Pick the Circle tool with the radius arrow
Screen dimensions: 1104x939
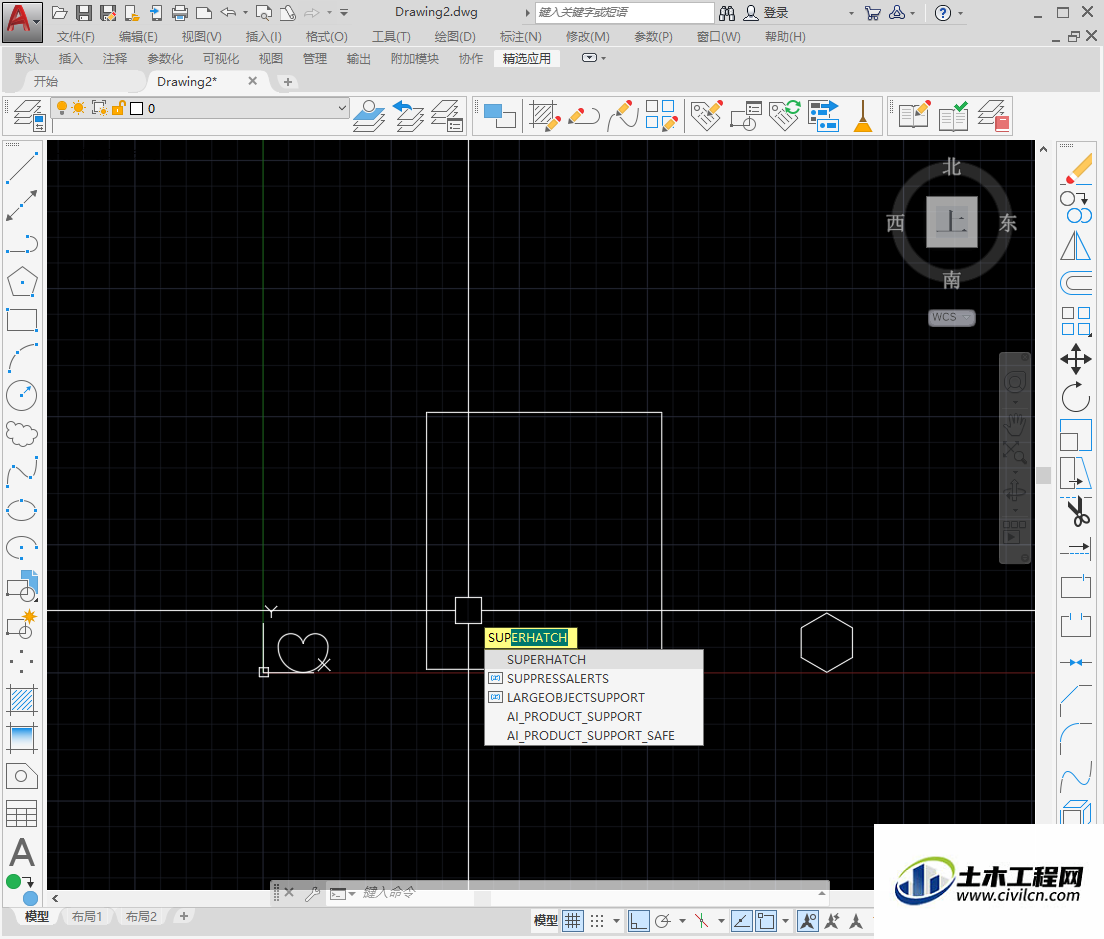click(x=22, y=396)
